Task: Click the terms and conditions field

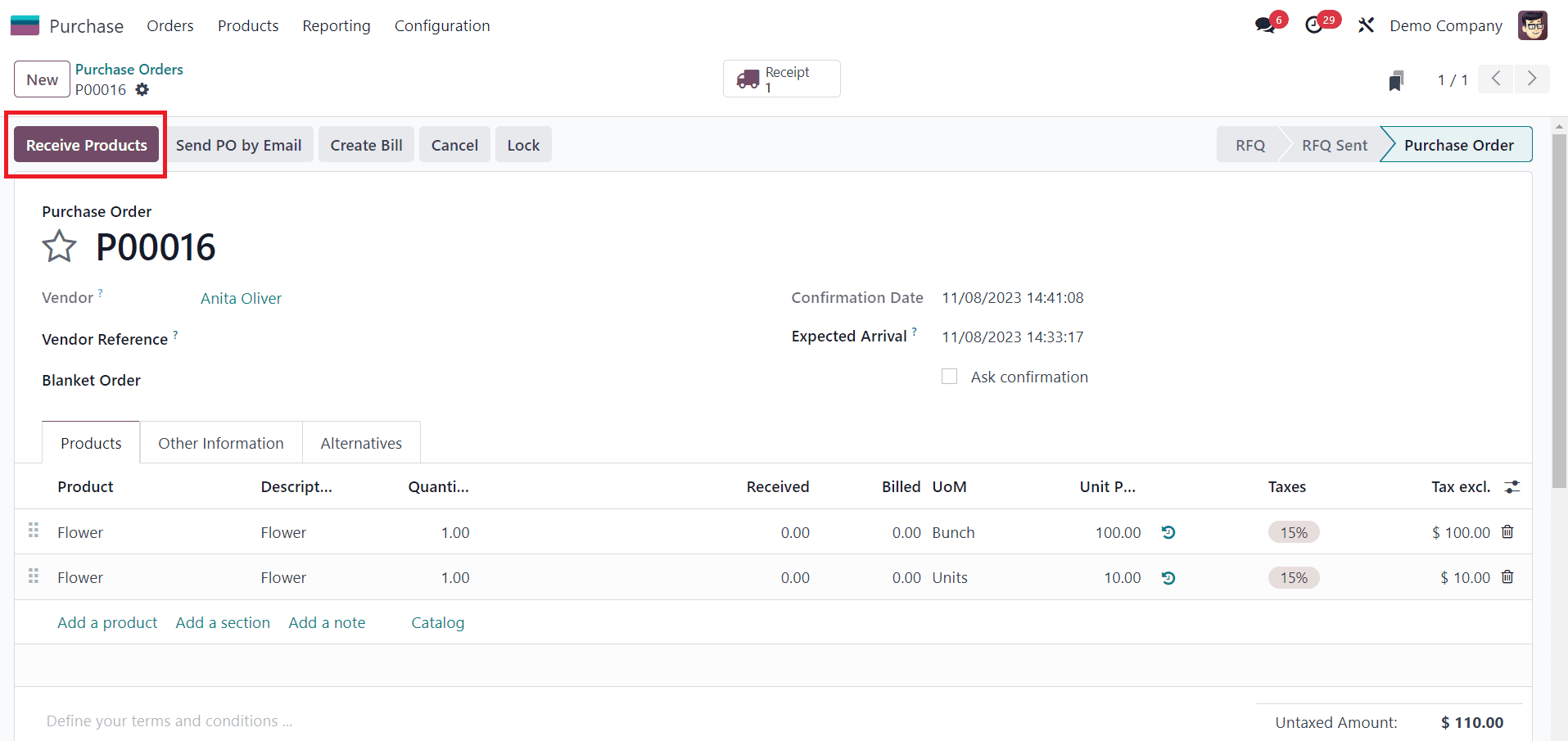Action: click(169, 721)
